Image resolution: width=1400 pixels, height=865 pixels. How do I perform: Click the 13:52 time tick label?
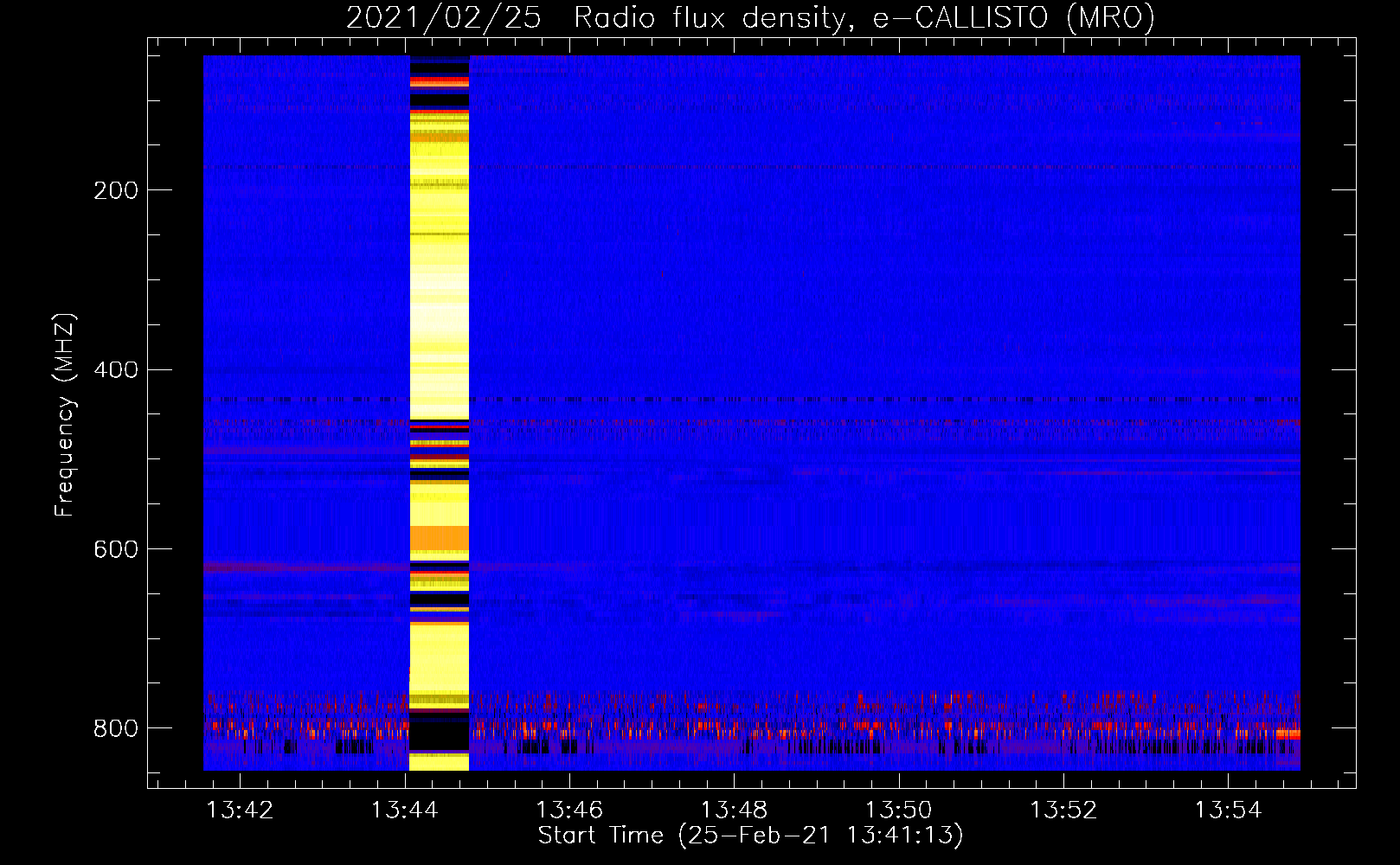tap(1063, 811)
